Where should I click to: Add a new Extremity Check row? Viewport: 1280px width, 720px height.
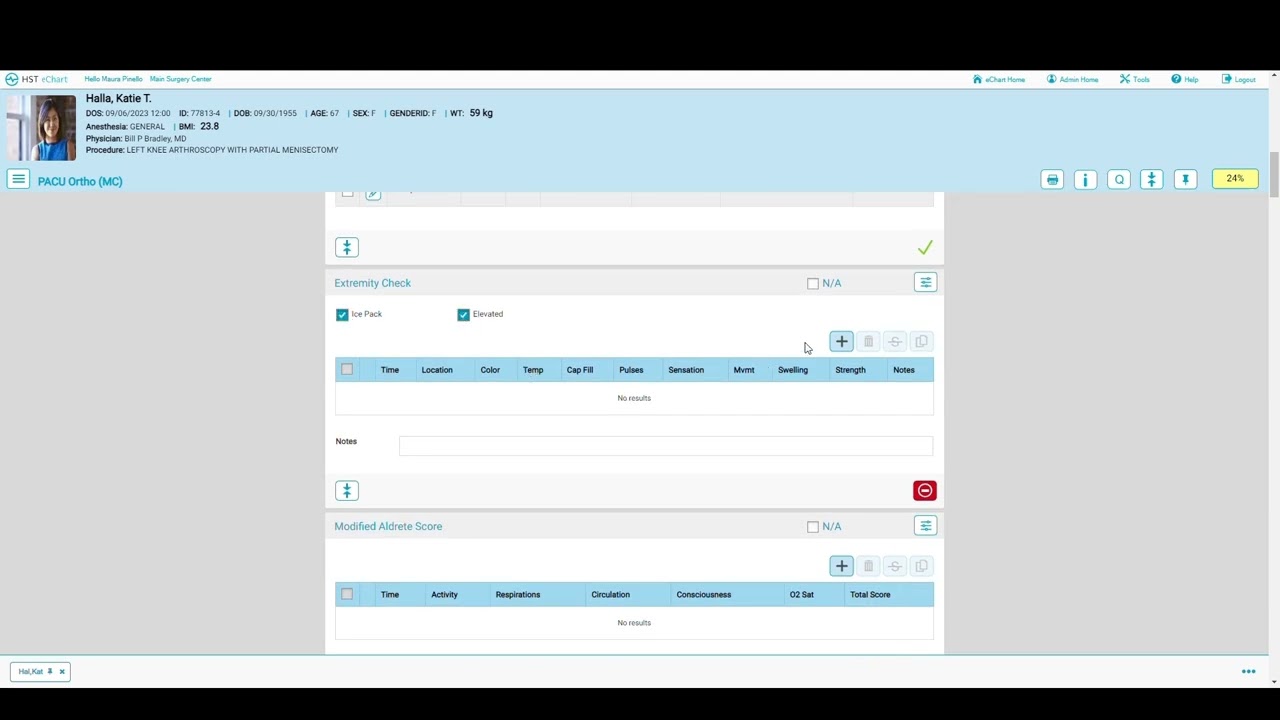841,342
